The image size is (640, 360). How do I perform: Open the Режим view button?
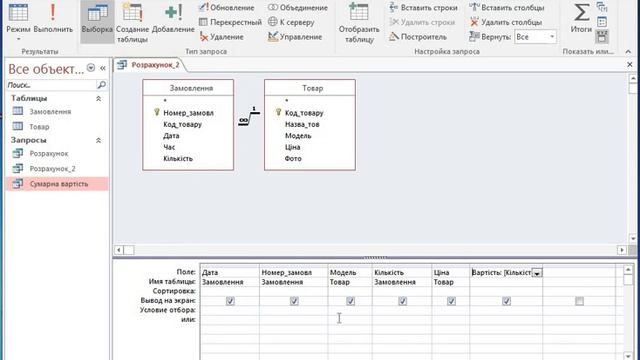pyautogui.click(x=18, y=22)
